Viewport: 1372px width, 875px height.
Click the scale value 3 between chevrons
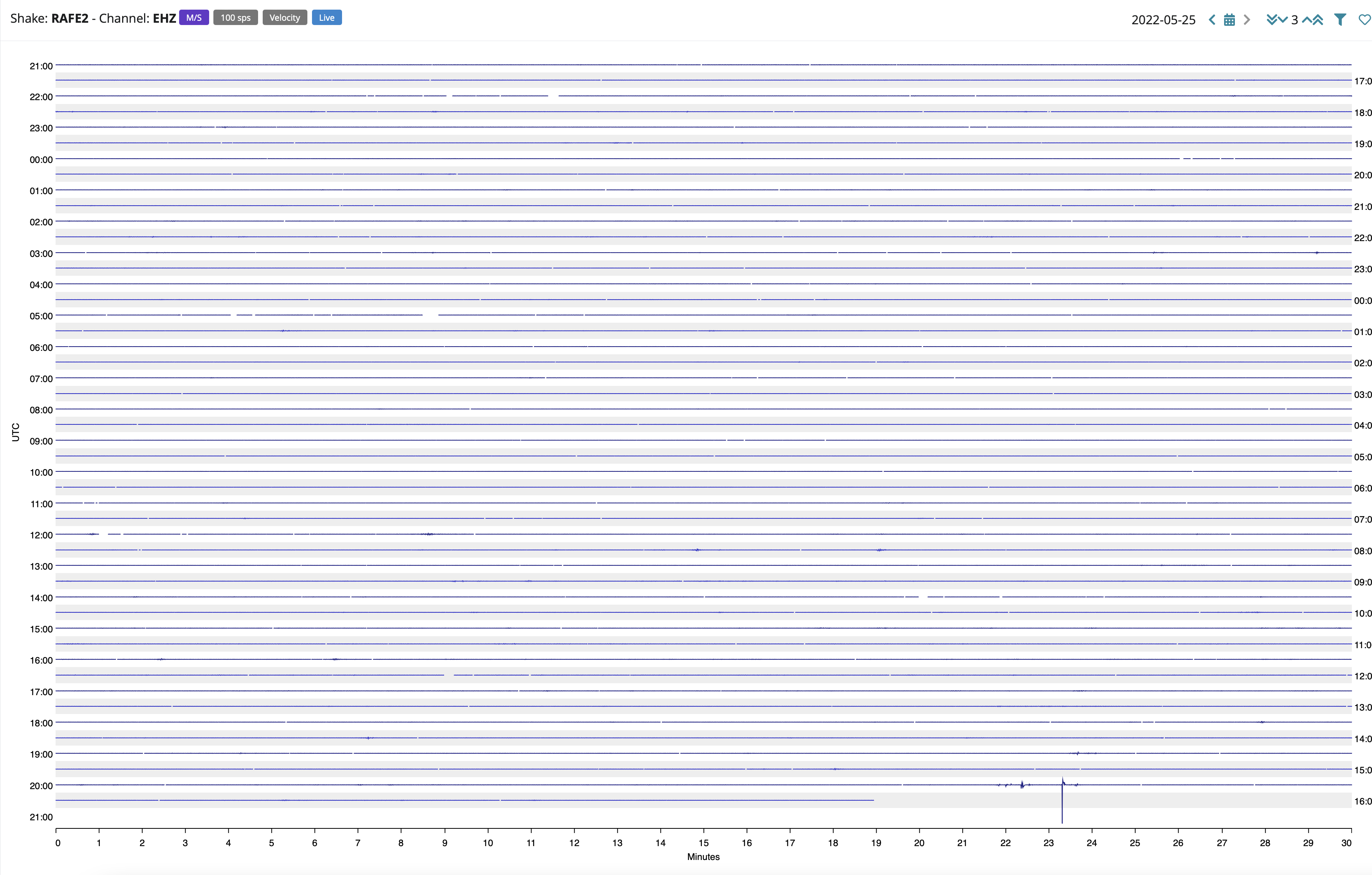(1295, 20)
